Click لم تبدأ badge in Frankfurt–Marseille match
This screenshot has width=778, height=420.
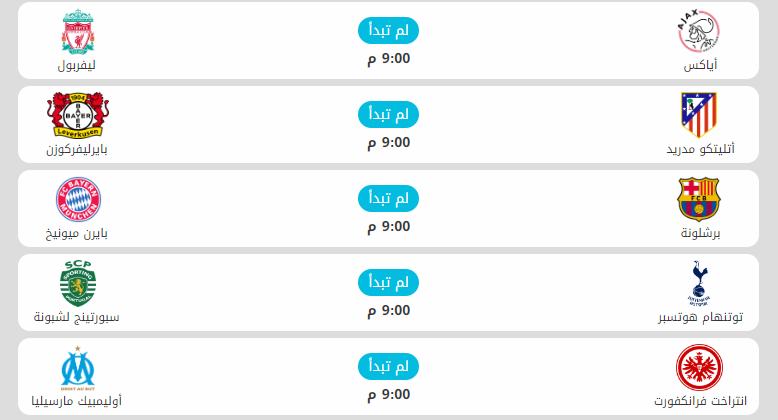tap(388, 367)
